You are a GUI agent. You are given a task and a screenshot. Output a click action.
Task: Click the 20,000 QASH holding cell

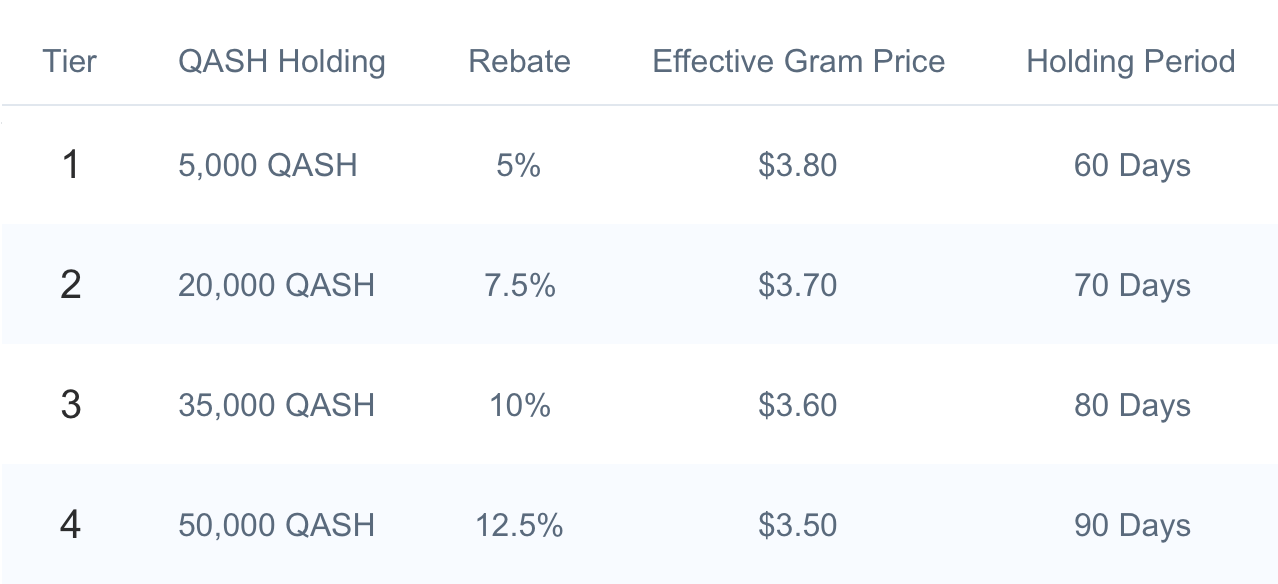[x=276, y=285]
